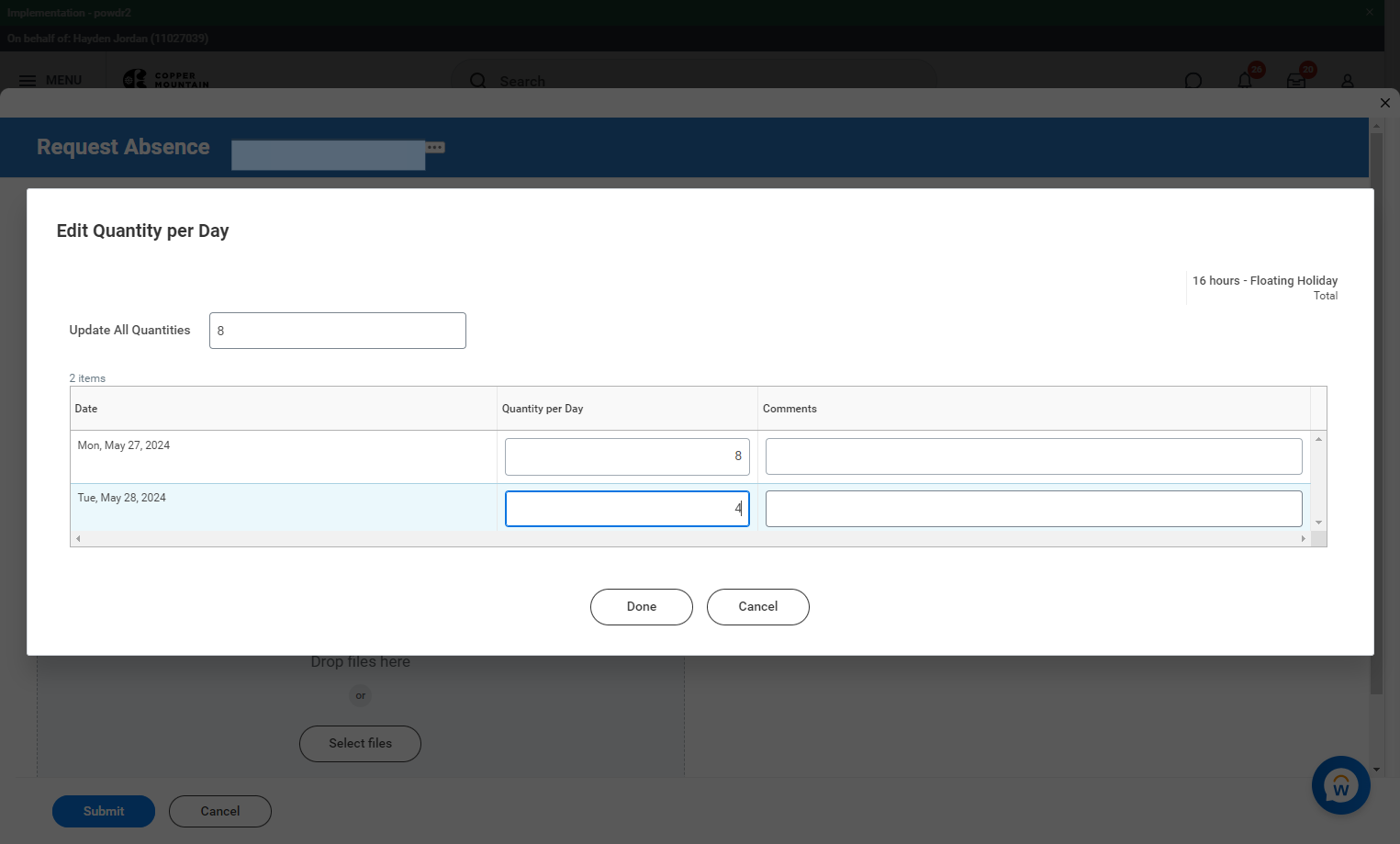The height and width of the screenshot is (844, 1400).
Task: Click the Submit button
Action: (104, 811)
